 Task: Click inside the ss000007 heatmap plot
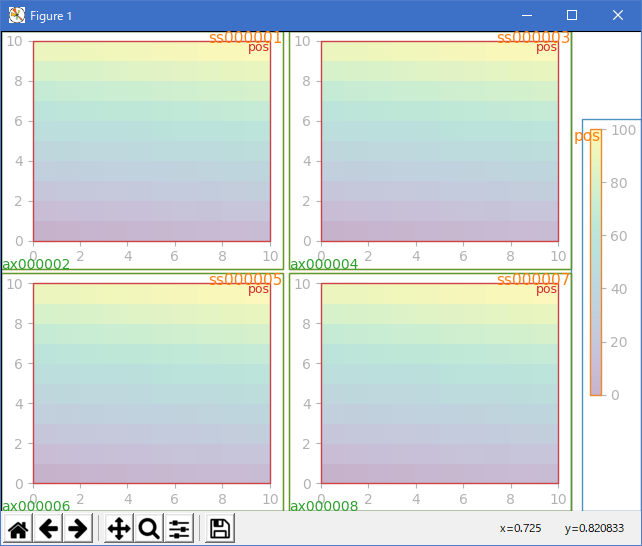click(440, 383)
